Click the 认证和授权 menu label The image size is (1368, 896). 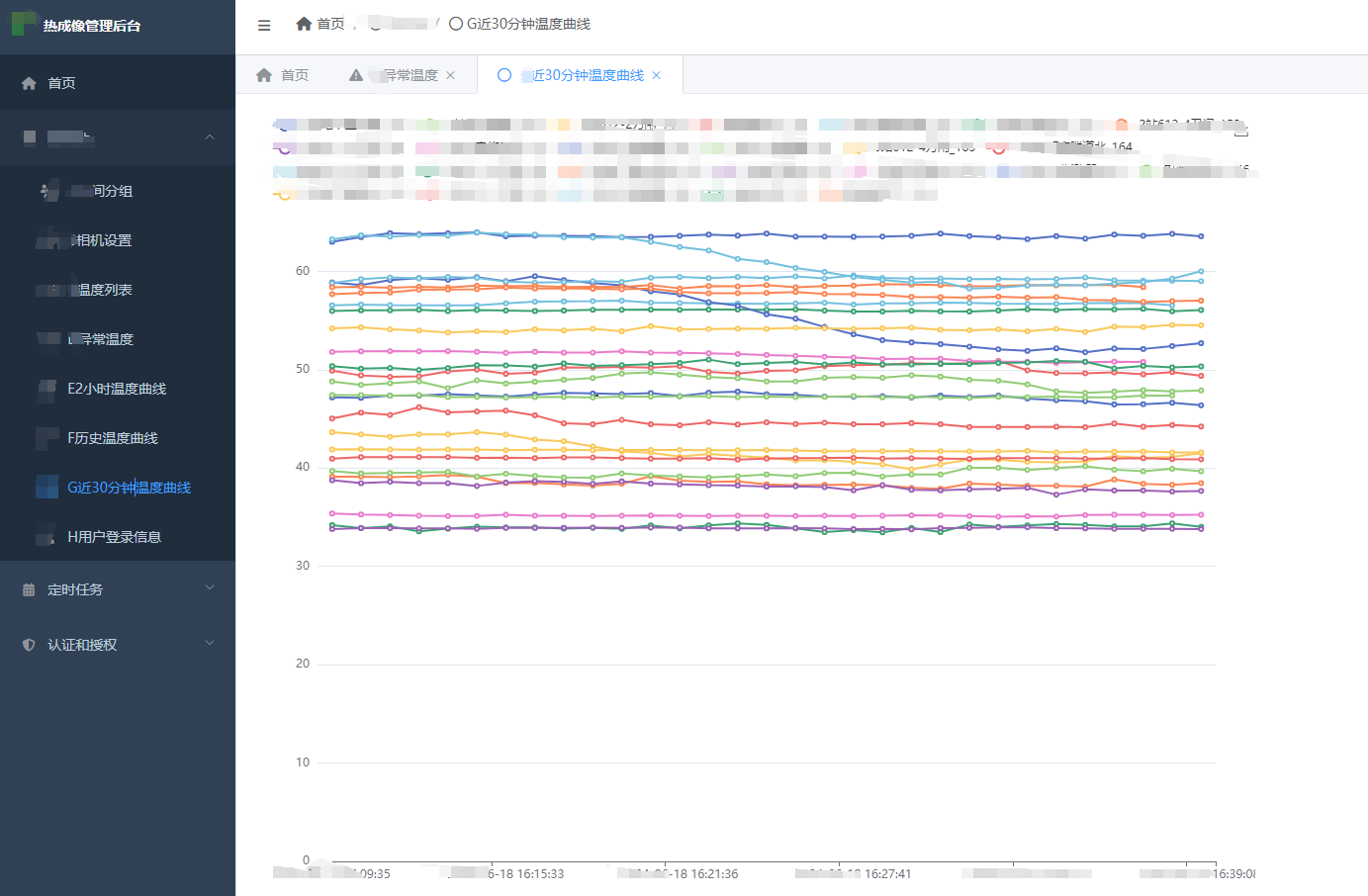(82, 645)
